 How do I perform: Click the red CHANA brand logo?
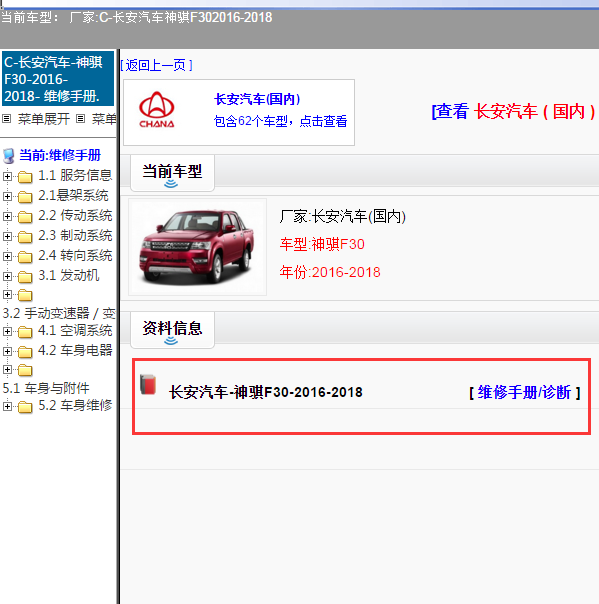(x=156, y=109)
